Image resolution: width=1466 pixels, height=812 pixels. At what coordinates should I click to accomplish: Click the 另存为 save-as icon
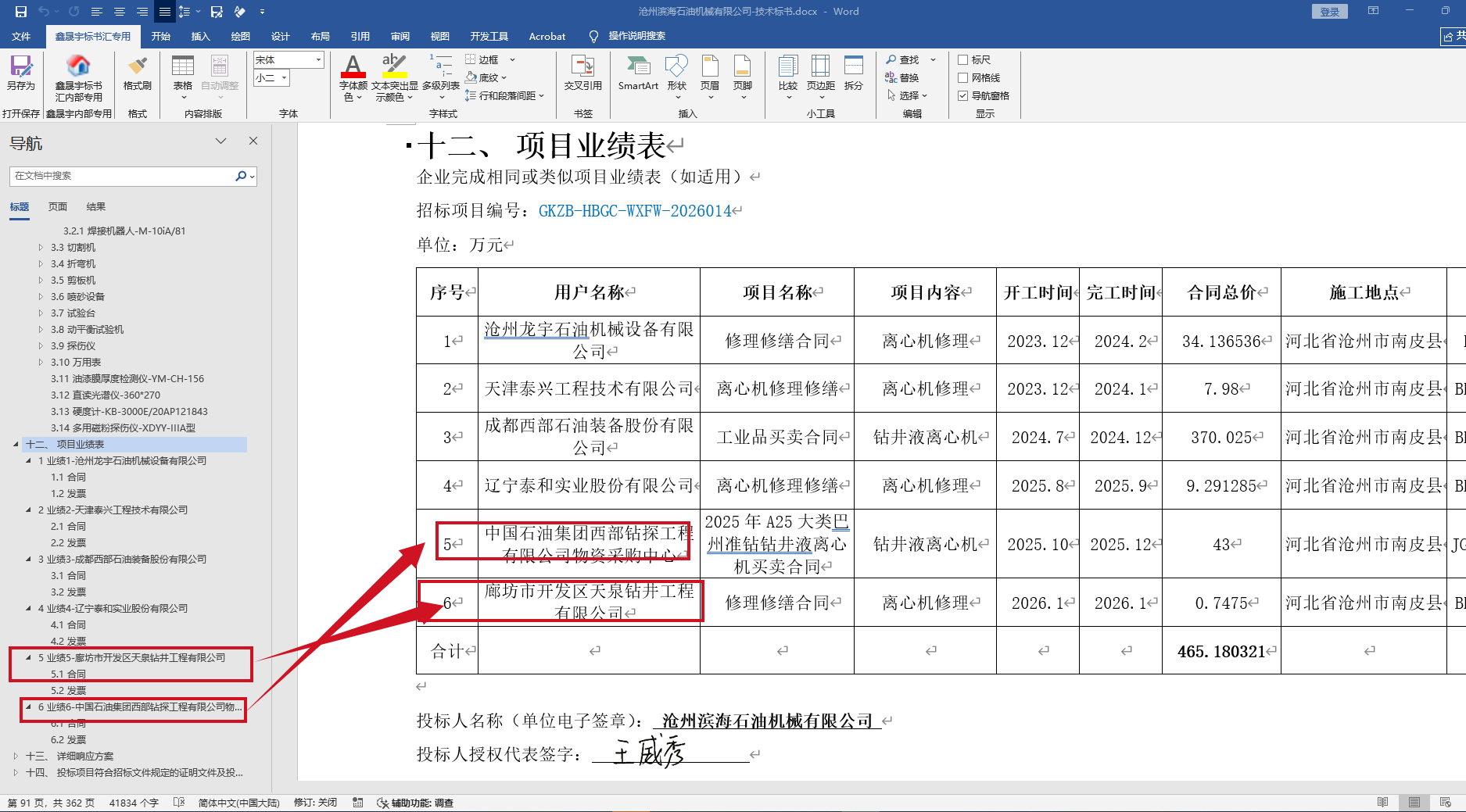coord(21,73)
